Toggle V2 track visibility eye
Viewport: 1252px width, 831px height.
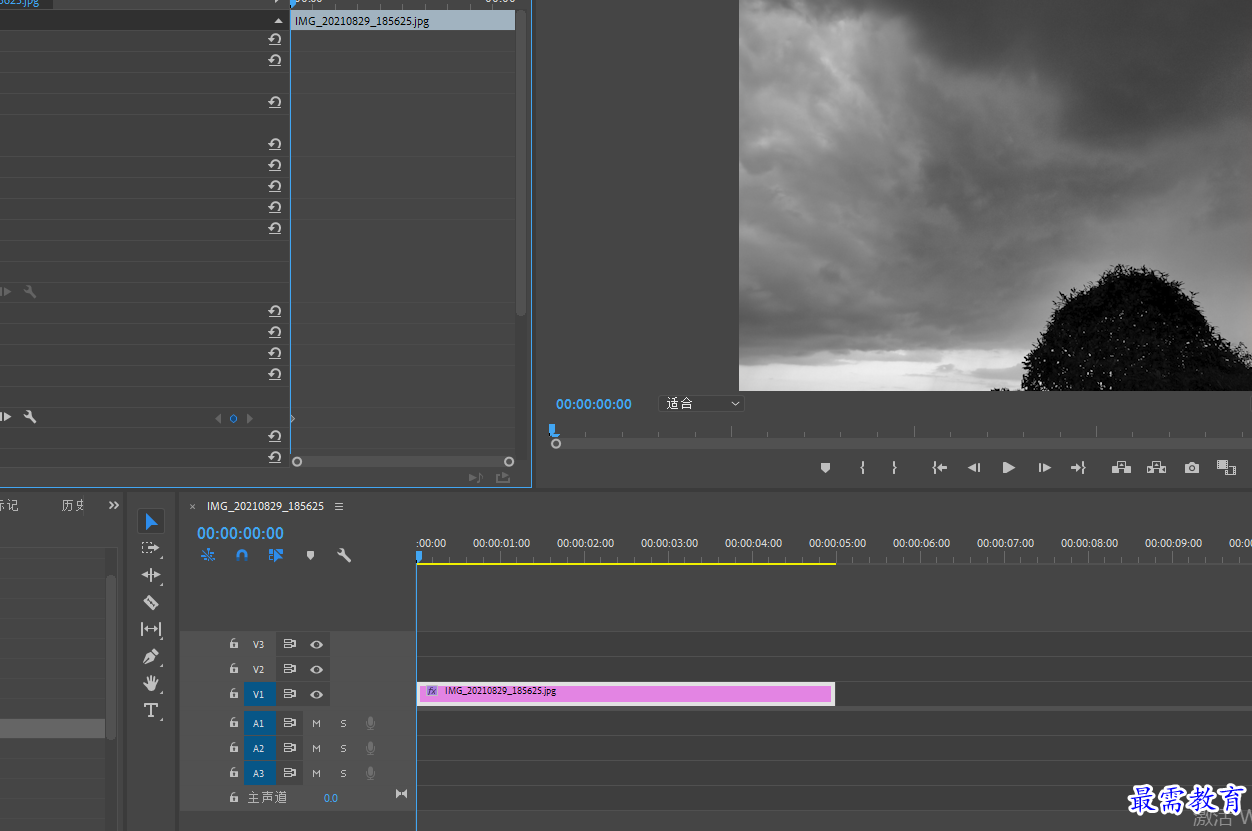(316, 669)
